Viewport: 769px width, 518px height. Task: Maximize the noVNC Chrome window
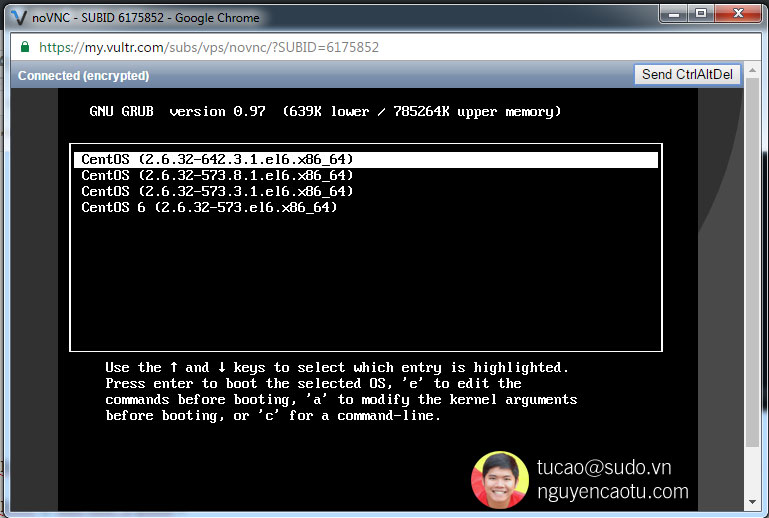click(701, 14)
